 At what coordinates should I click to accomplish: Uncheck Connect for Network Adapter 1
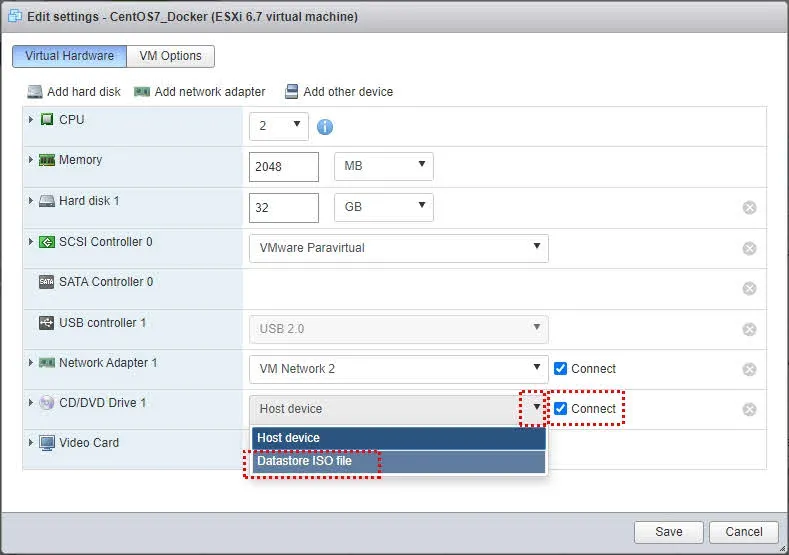click(561, 368)
